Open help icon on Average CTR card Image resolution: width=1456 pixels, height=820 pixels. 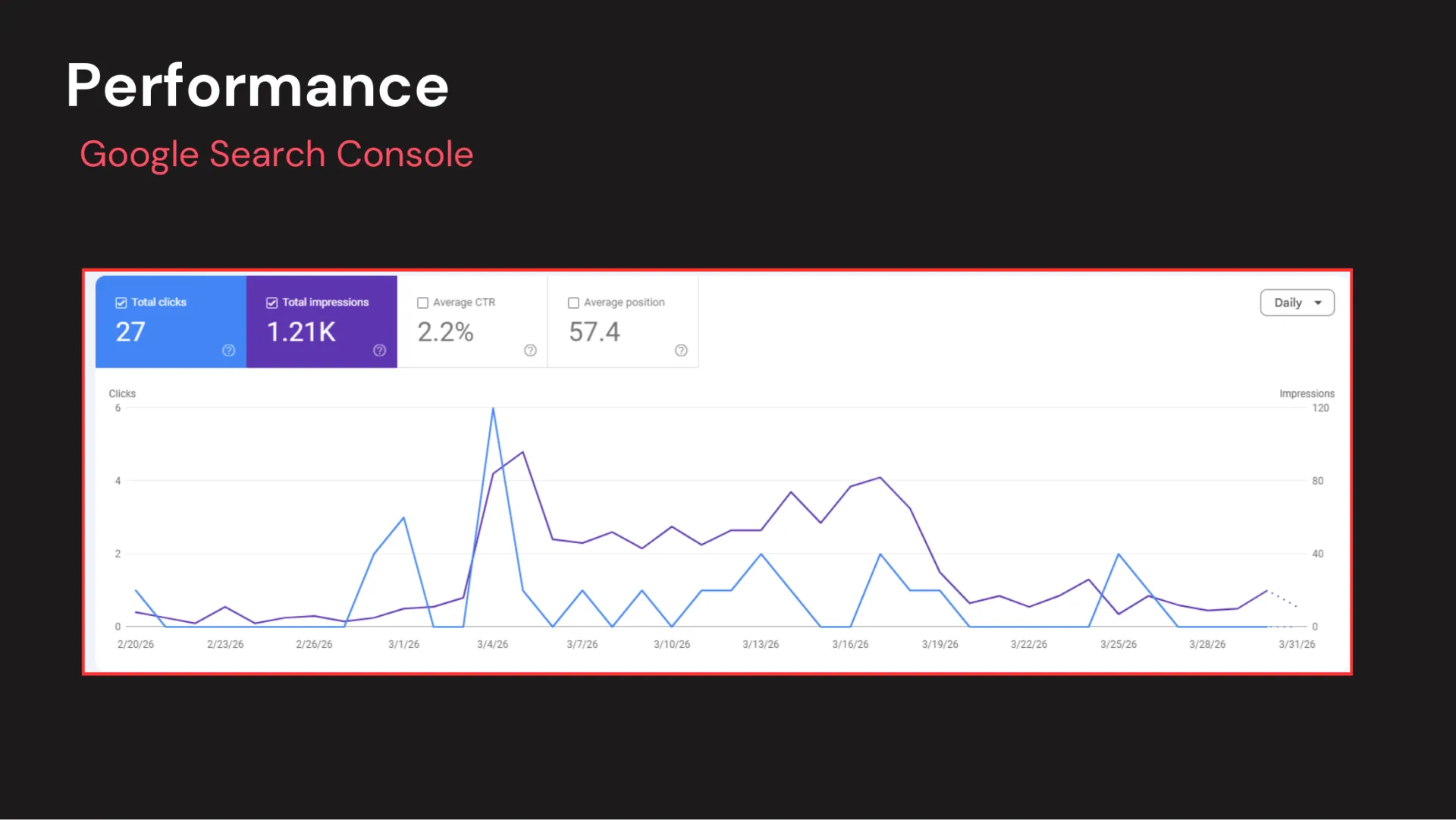click(530, 350)
